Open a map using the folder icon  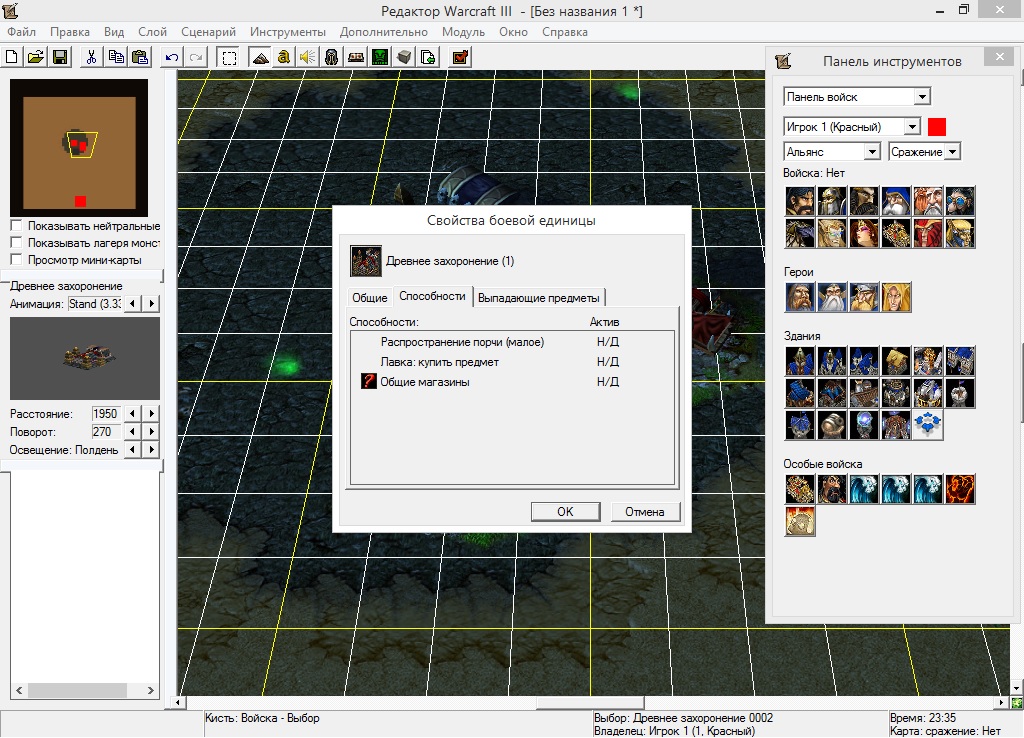(35, 57)
